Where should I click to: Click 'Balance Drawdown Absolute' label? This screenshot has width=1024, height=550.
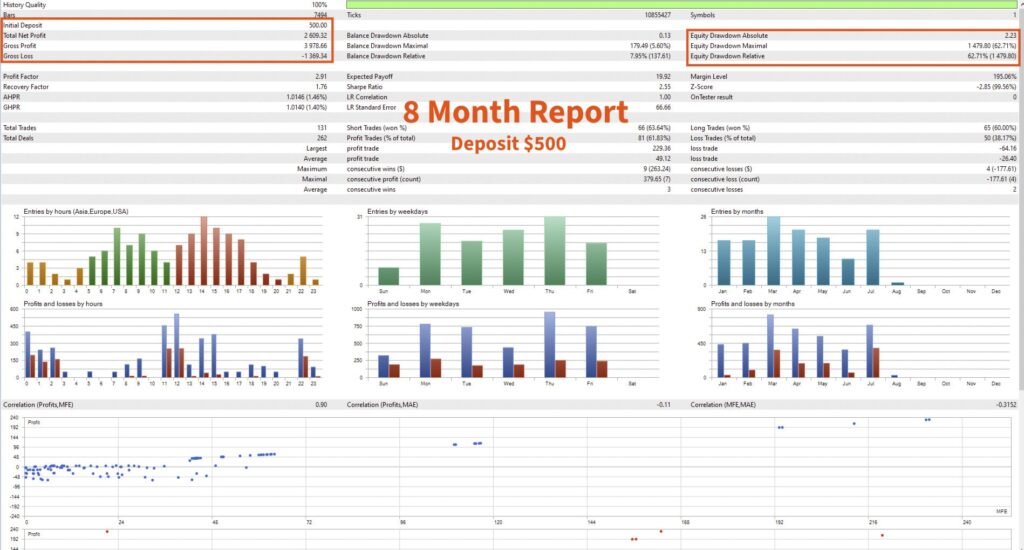click(387, 36)
